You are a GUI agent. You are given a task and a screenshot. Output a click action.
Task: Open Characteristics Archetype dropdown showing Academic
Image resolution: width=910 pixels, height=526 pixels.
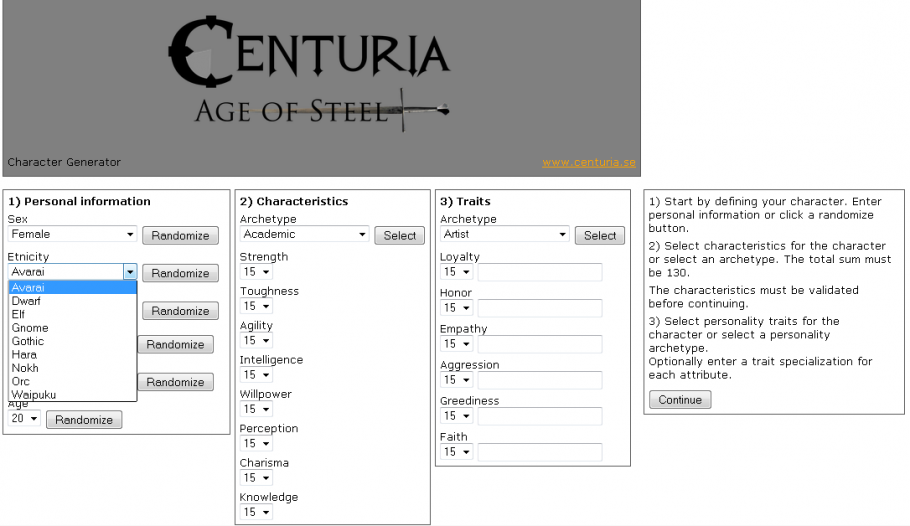pyautogui.click(x=305, y=234)
